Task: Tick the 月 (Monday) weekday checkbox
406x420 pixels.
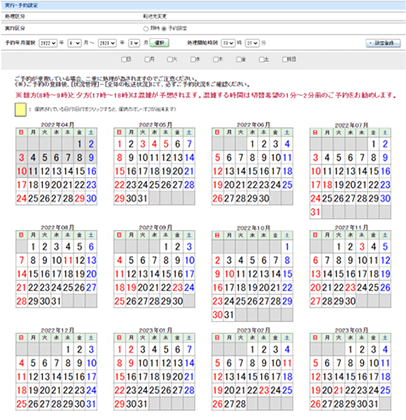Action: coord(147,59)
